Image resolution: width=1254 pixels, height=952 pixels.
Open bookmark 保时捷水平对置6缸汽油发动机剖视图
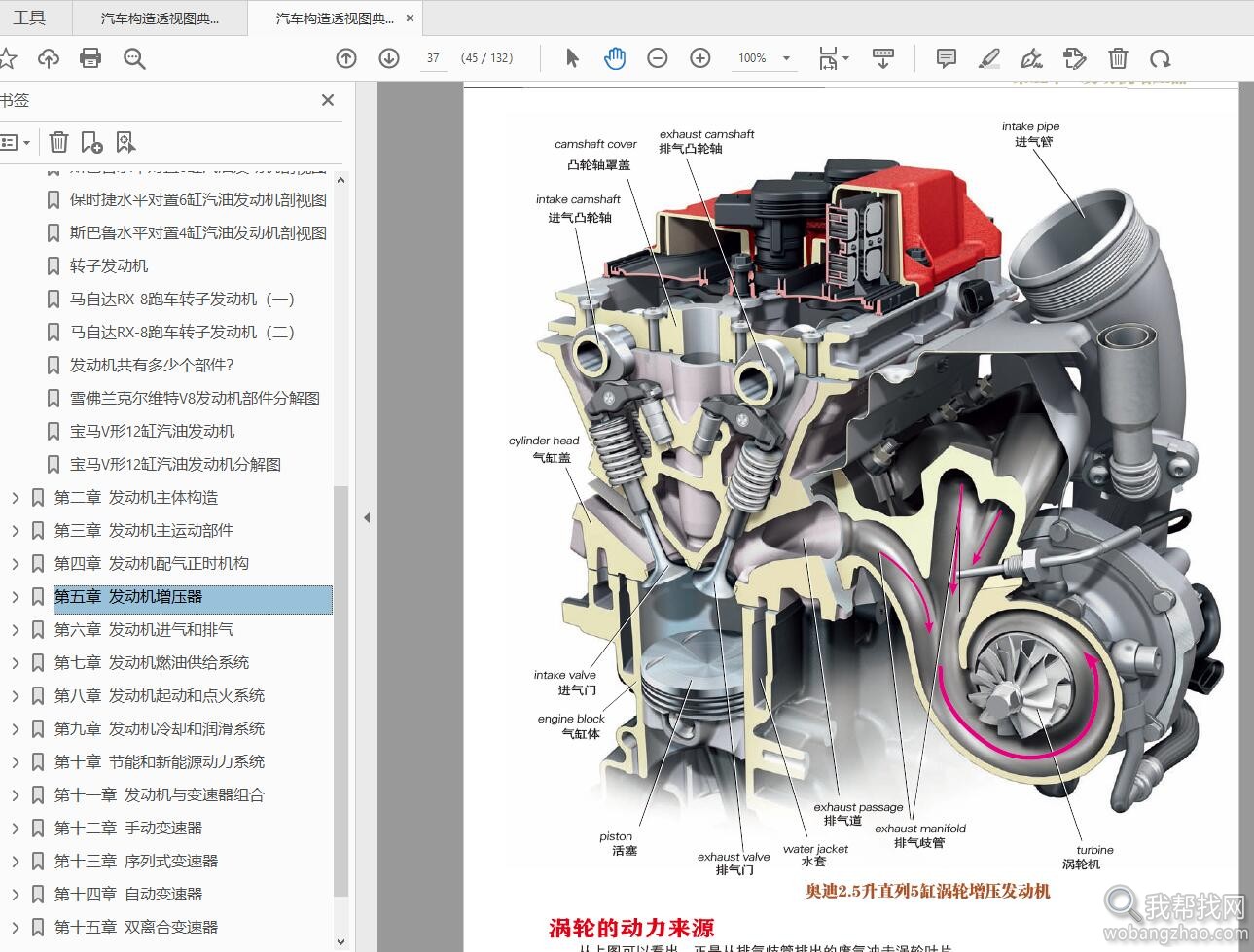pos(198,200)
